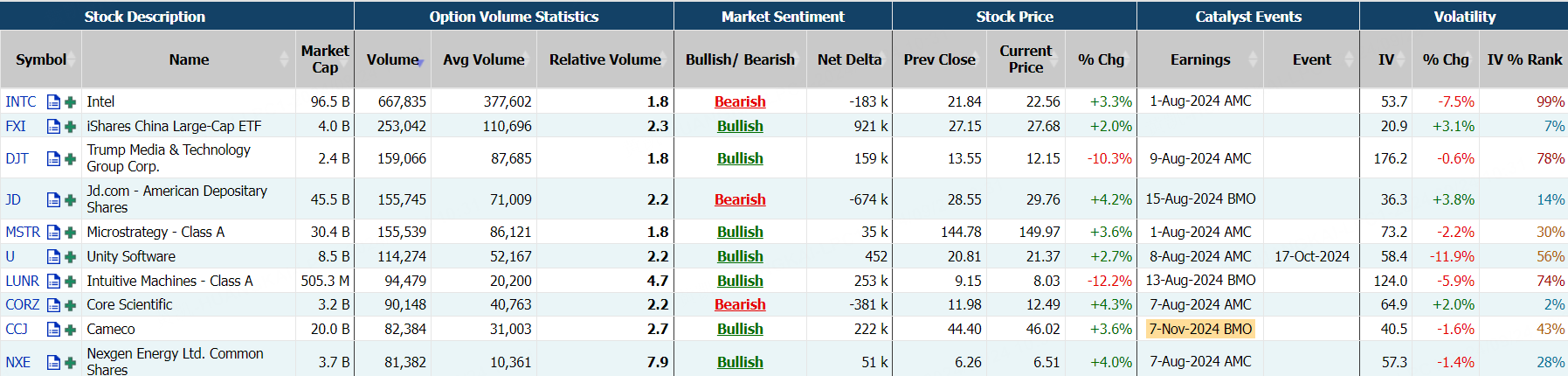
Task: Sort by the Market Cap header
Action: [x=325, y=59]
